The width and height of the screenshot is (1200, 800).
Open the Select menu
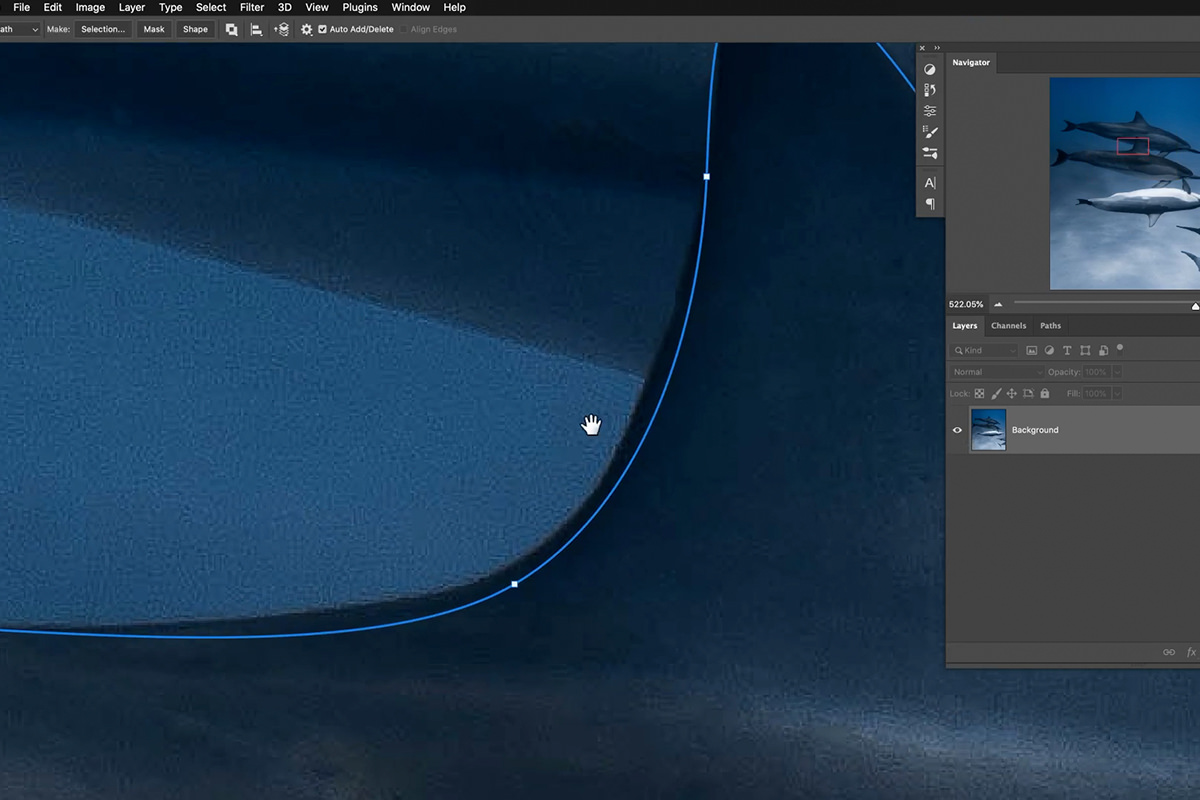(210, 7)
